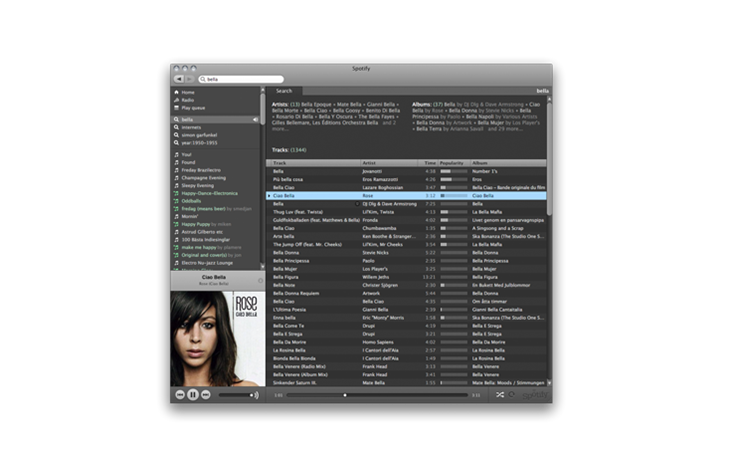
Task: Pause the current song
Action: (x=193, y=395)
